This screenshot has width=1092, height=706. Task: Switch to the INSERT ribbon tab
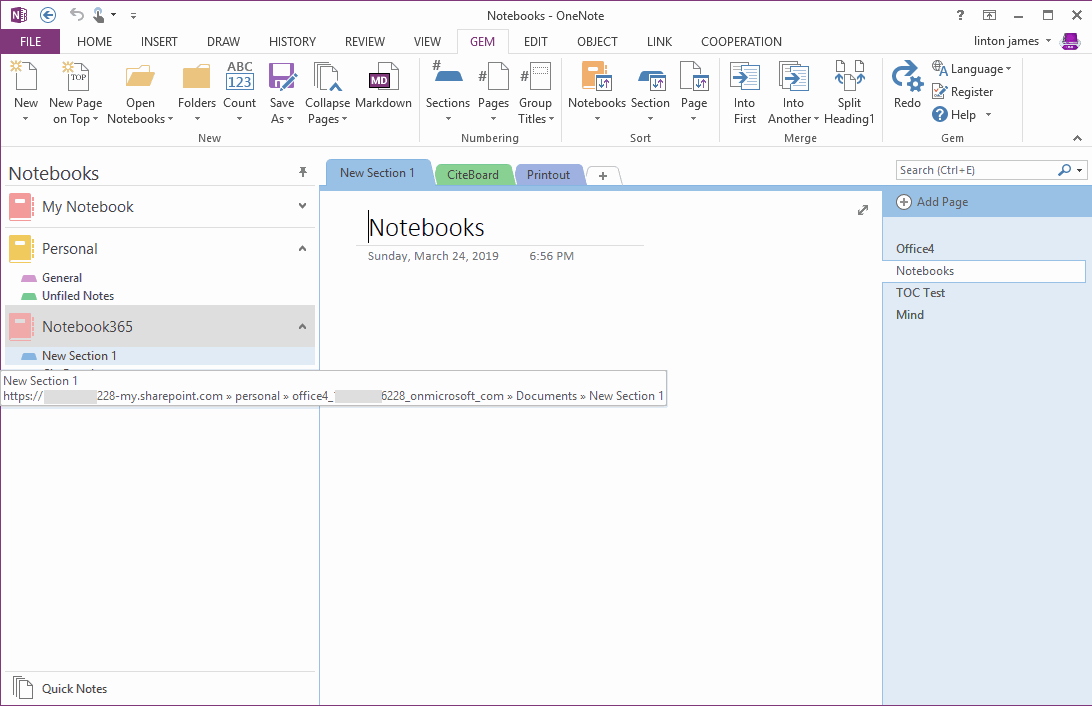[159, 42]
